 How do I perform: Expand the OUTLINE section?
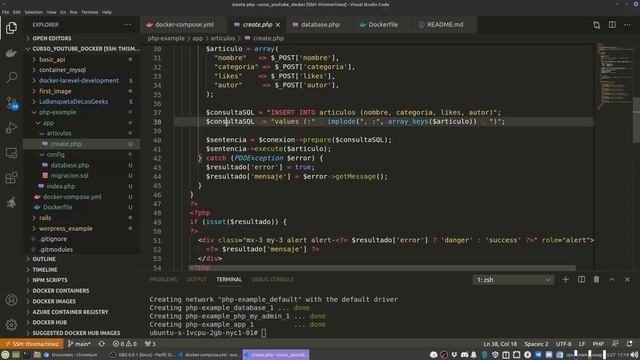click(x=82, y=259)
